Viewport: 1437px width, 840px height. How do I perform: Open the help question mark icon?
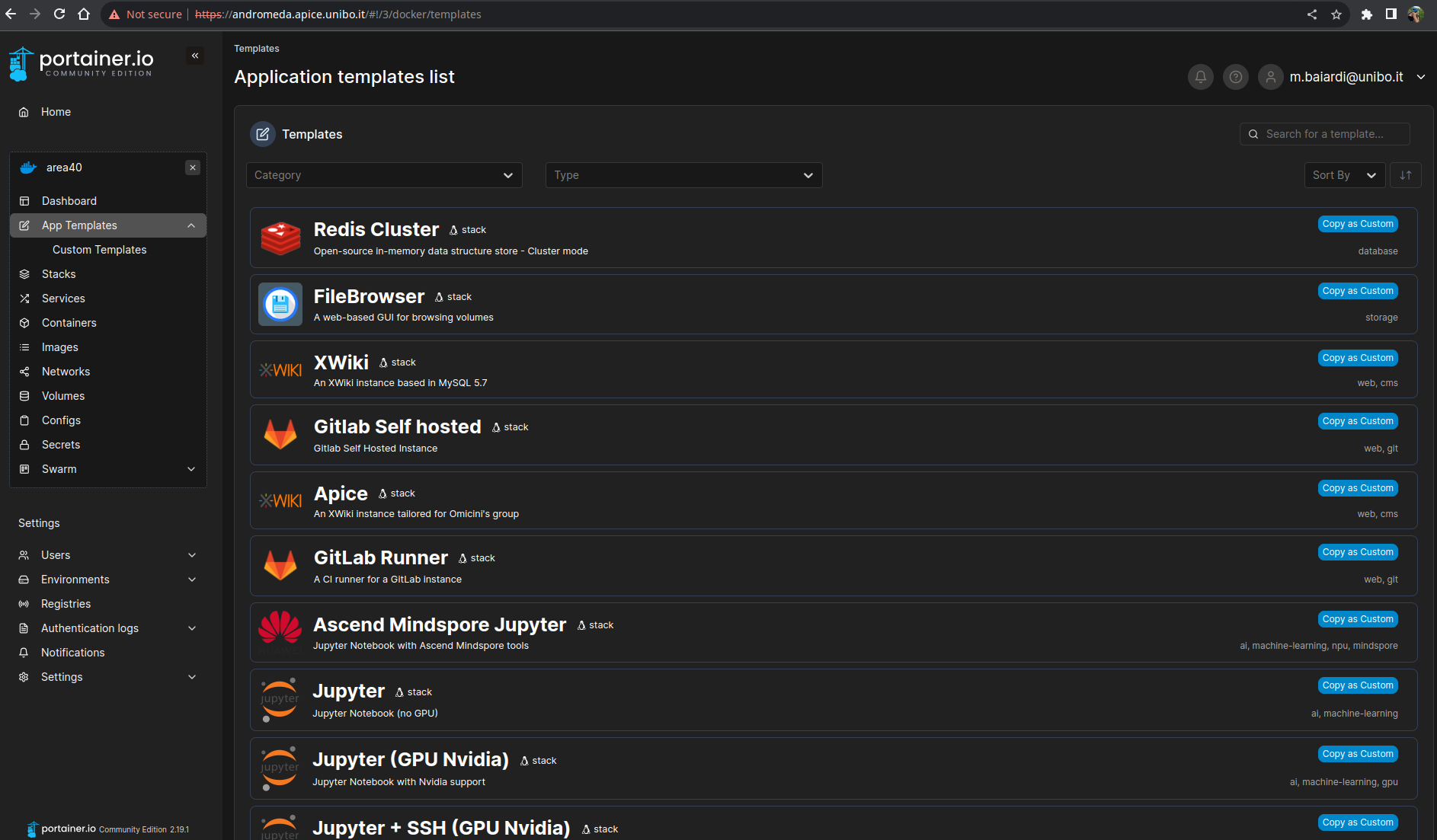(x=1235, y=77)
